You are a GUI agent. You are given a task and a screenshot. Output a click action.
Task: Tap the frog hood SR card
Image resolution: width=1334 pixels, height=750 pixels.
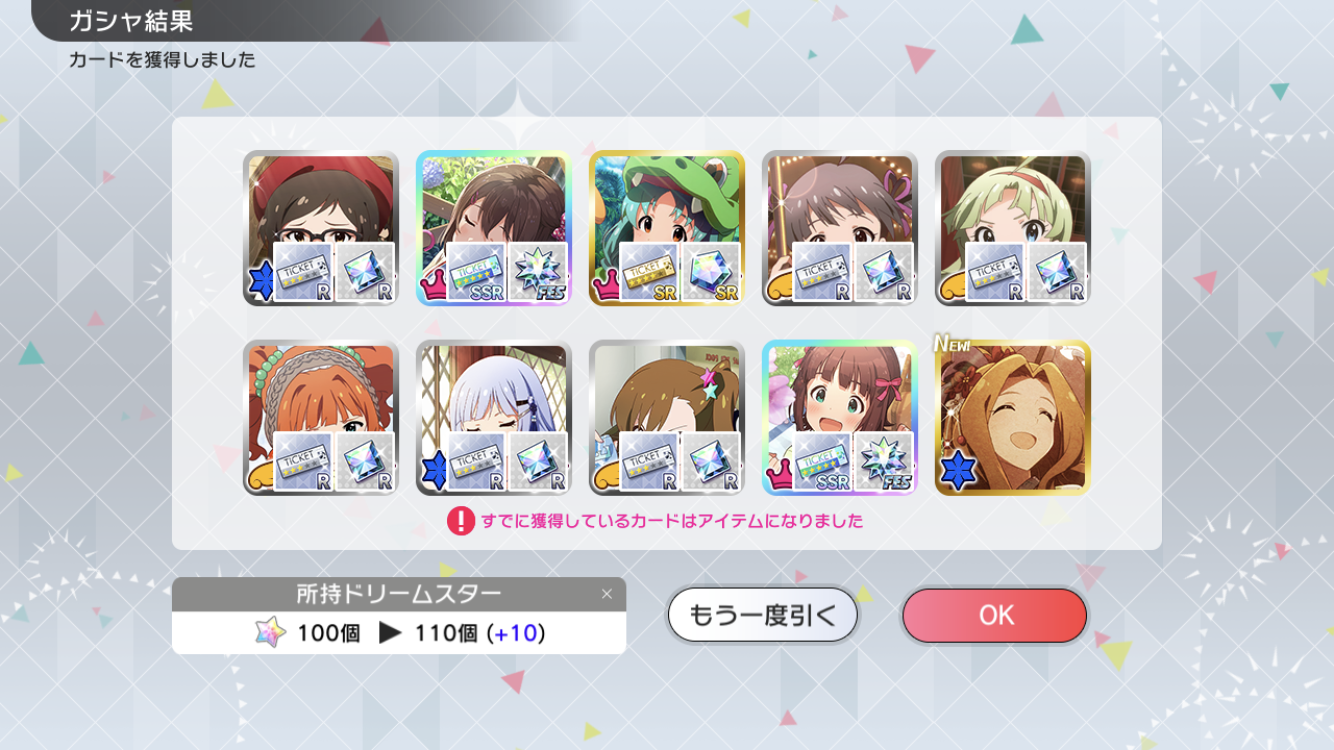tap(667, 228)
